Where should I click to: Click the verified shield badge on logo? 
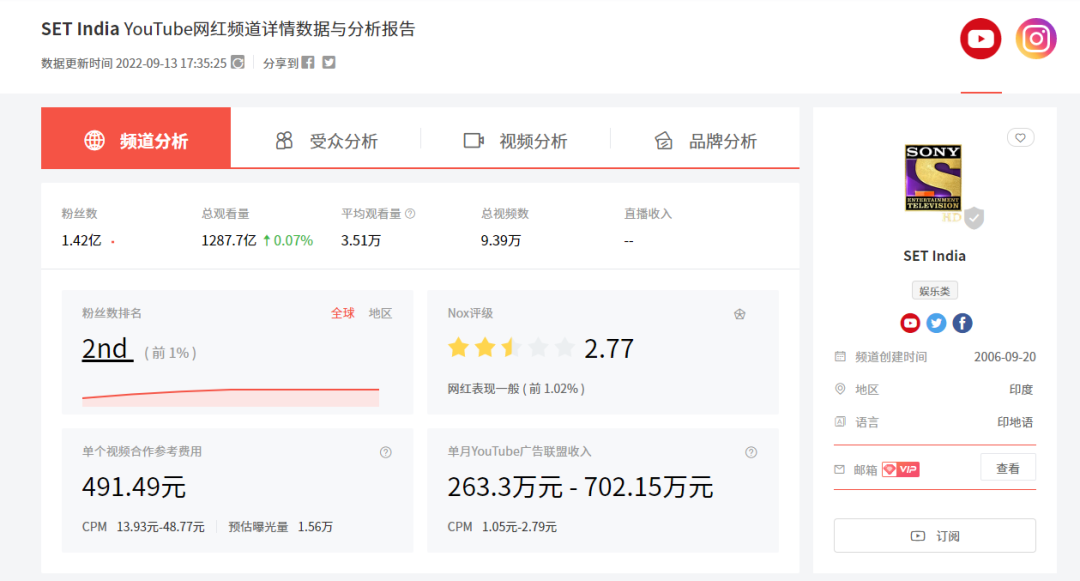point(973,218)
